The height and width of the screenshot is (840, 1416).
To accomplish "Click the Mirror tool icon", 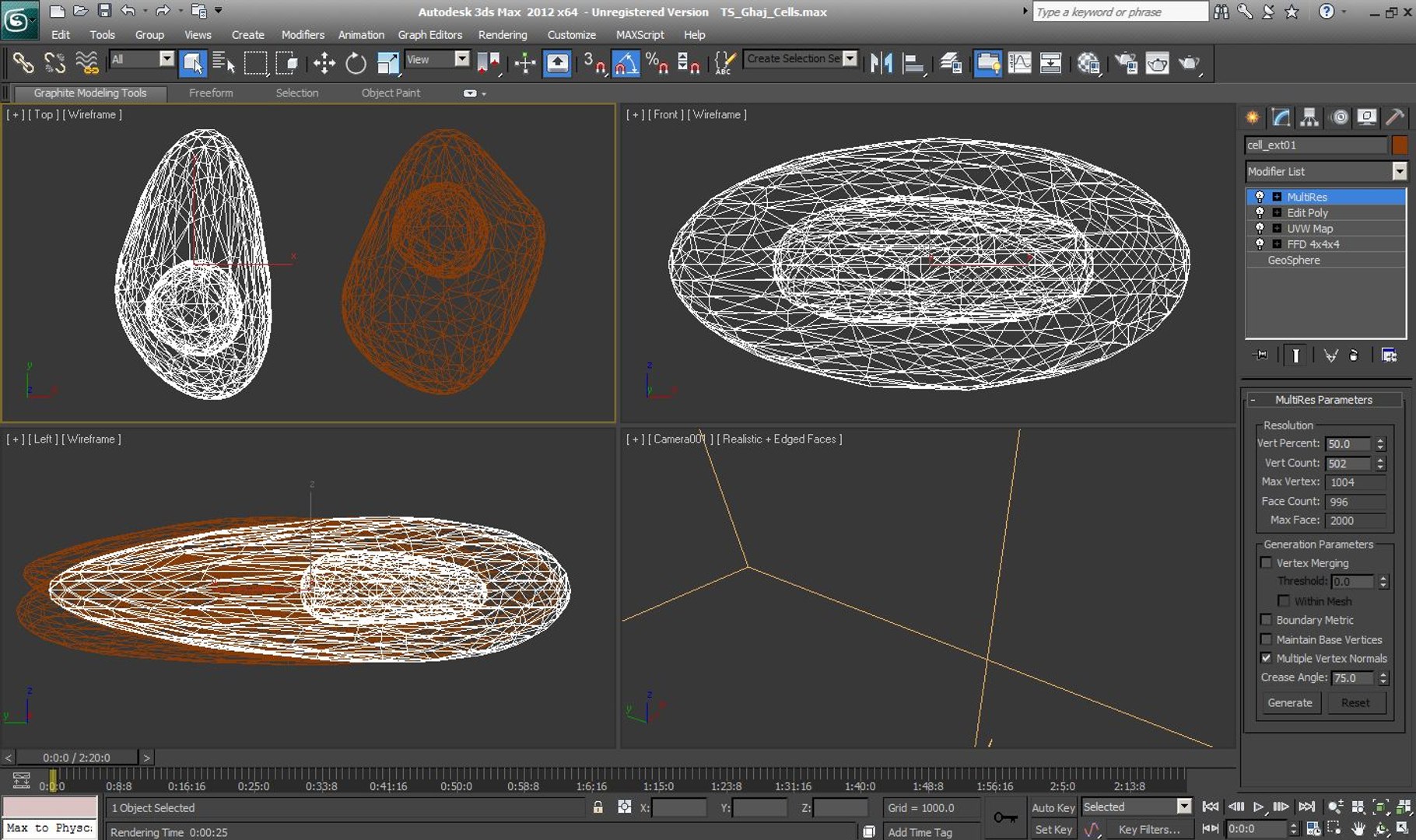I will point(881,63).
